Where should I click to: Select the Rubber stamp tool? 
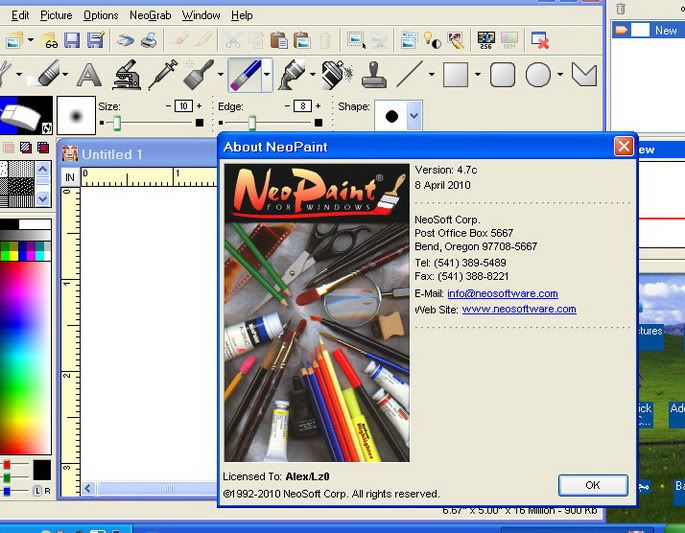coord(374,75)
